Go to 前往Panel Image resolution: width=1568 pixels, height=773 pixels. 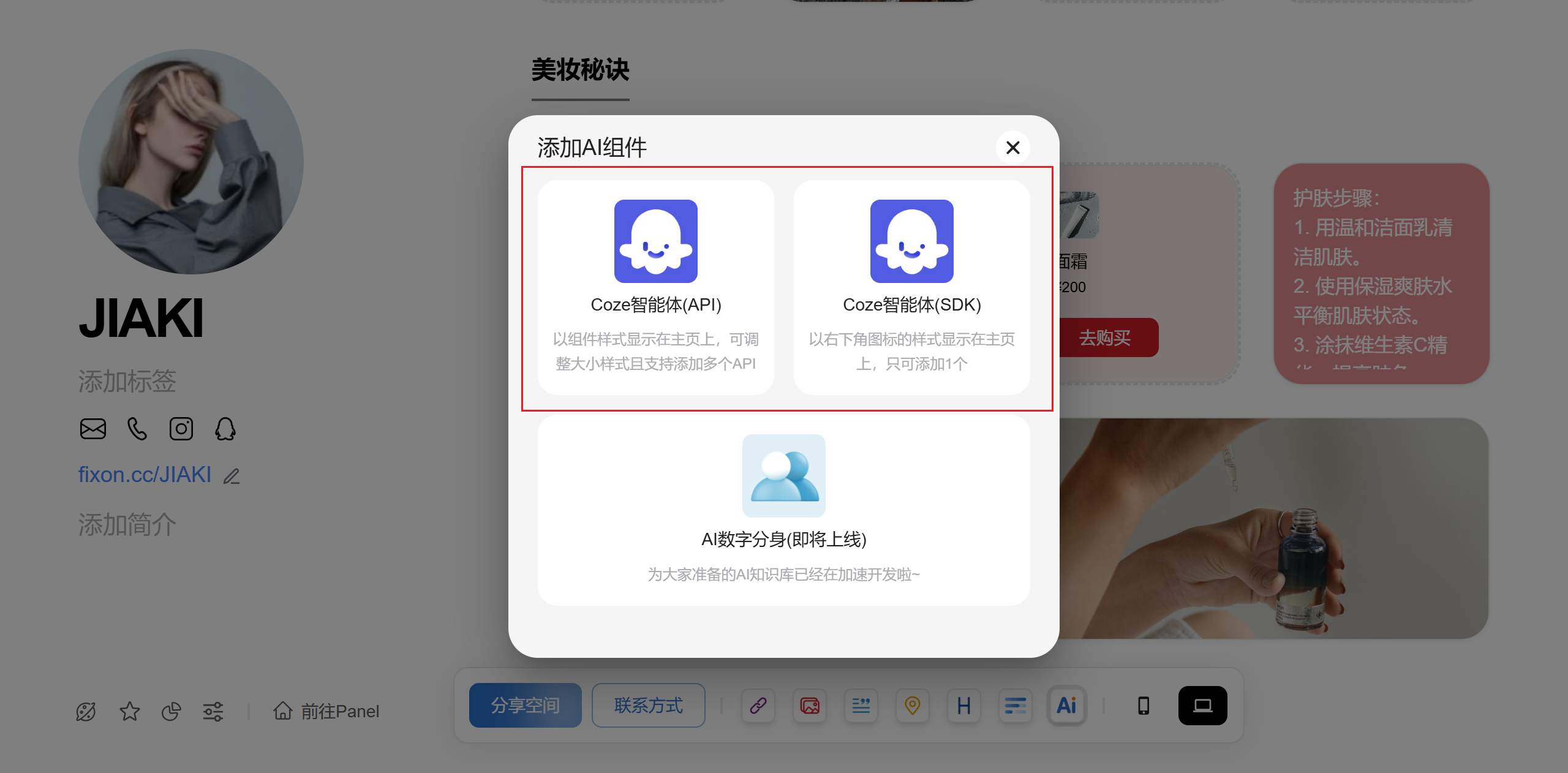(326, 711)
